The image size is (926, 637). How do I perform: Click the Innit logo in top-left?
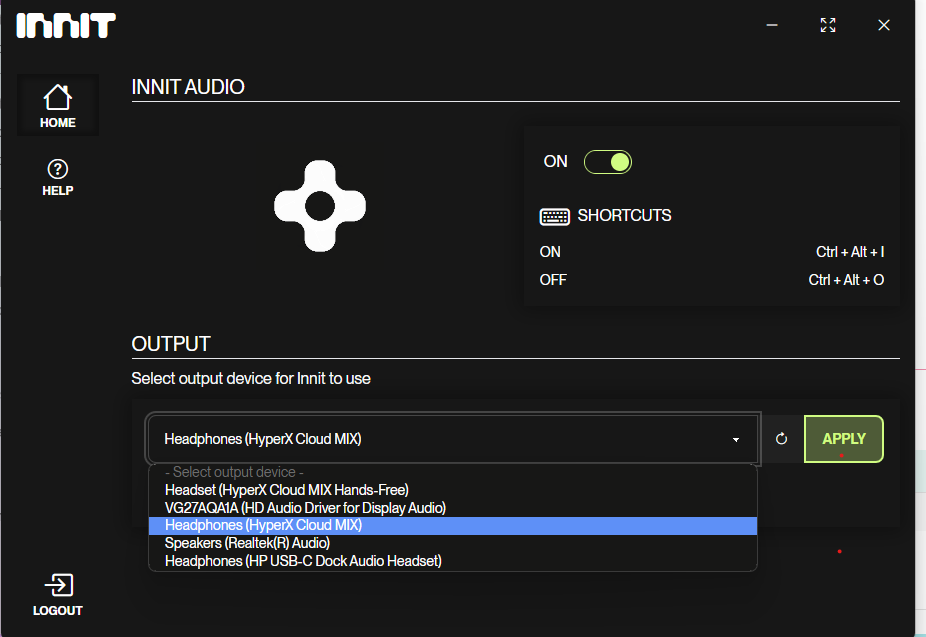click(x=66, y=26)
